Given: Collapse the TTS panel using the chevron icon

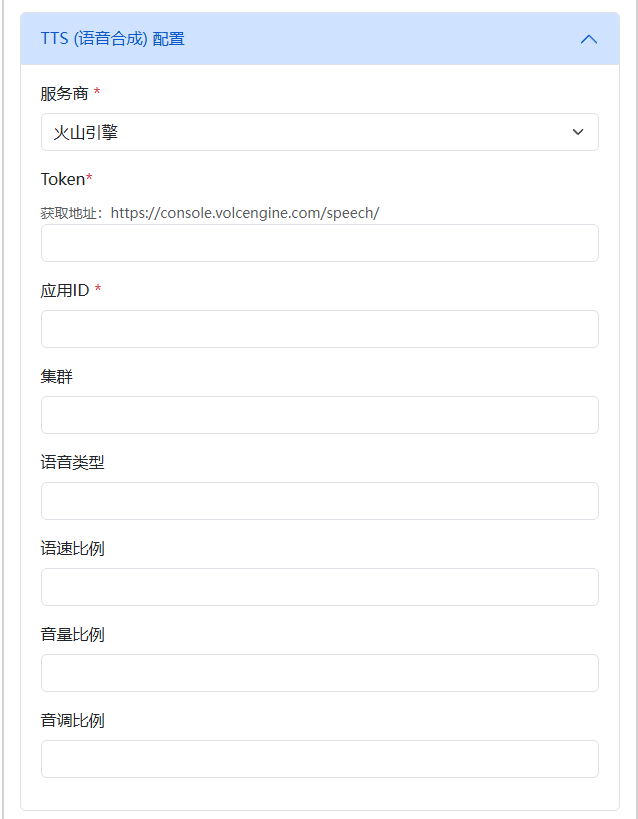Looking at the screenshot, I should (589, 39).
